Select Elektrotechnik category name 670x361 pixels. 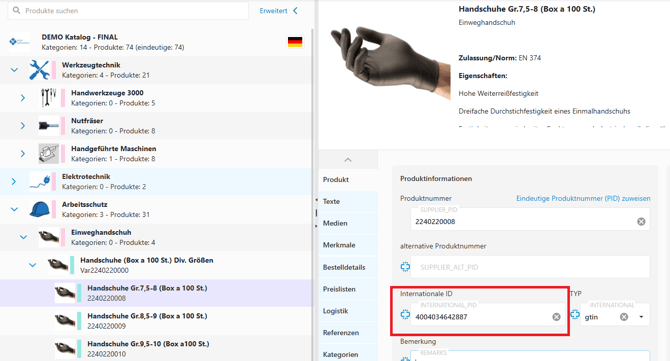click(x=86, y=176)
